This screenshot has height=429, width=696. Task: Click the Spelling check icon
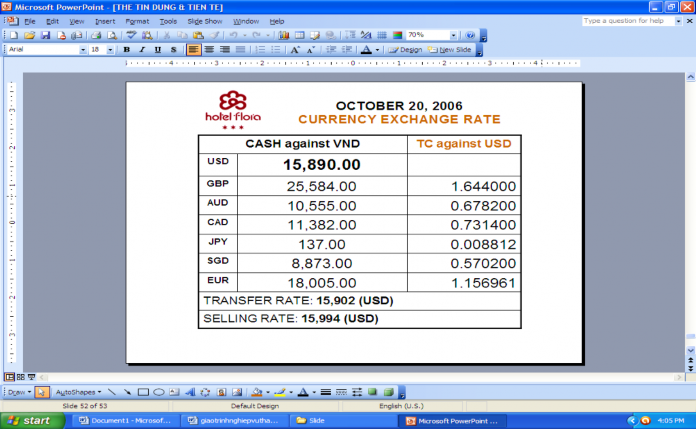132,35
